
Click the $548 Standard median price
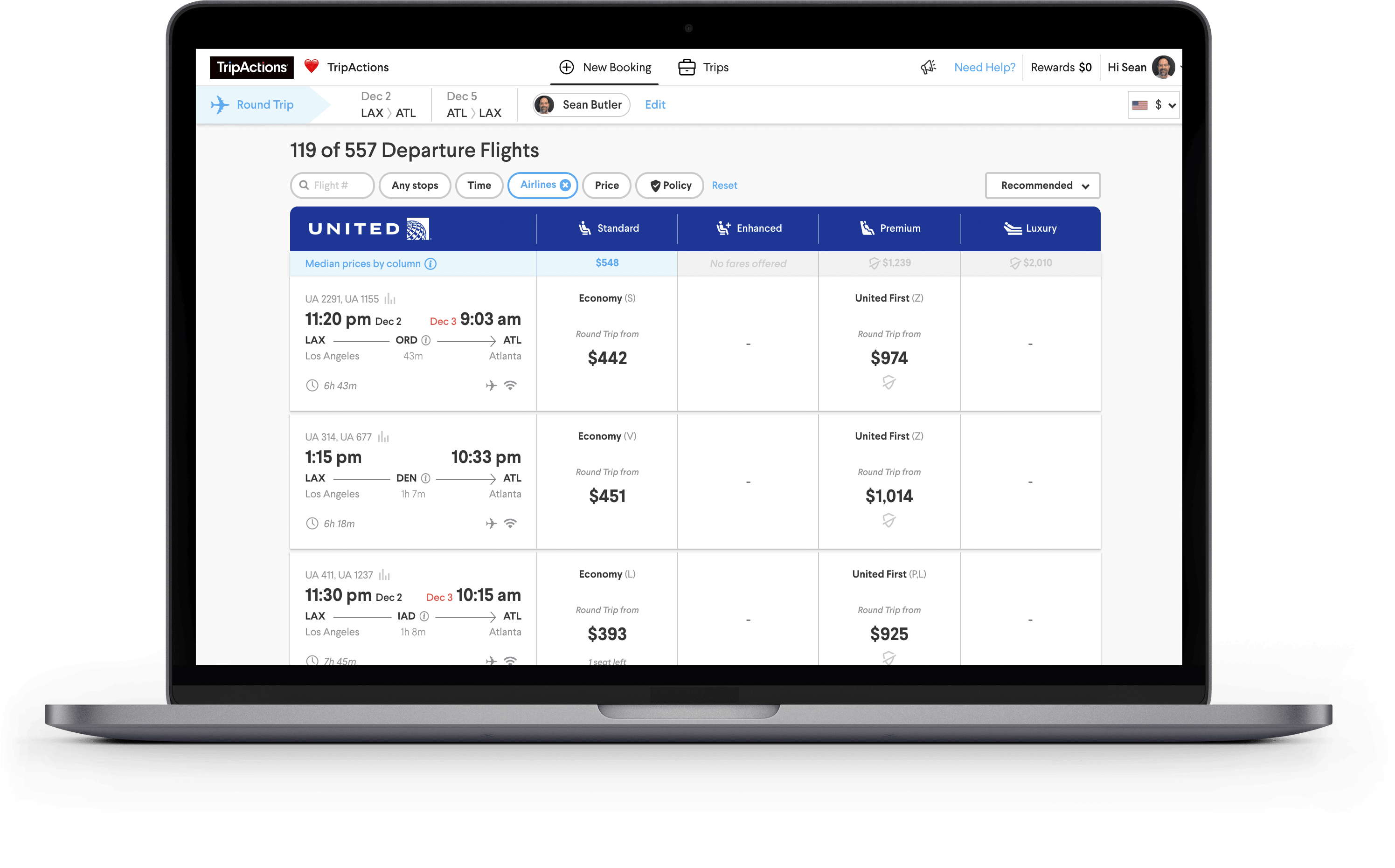pyautogui.click(x=608, y=263)
